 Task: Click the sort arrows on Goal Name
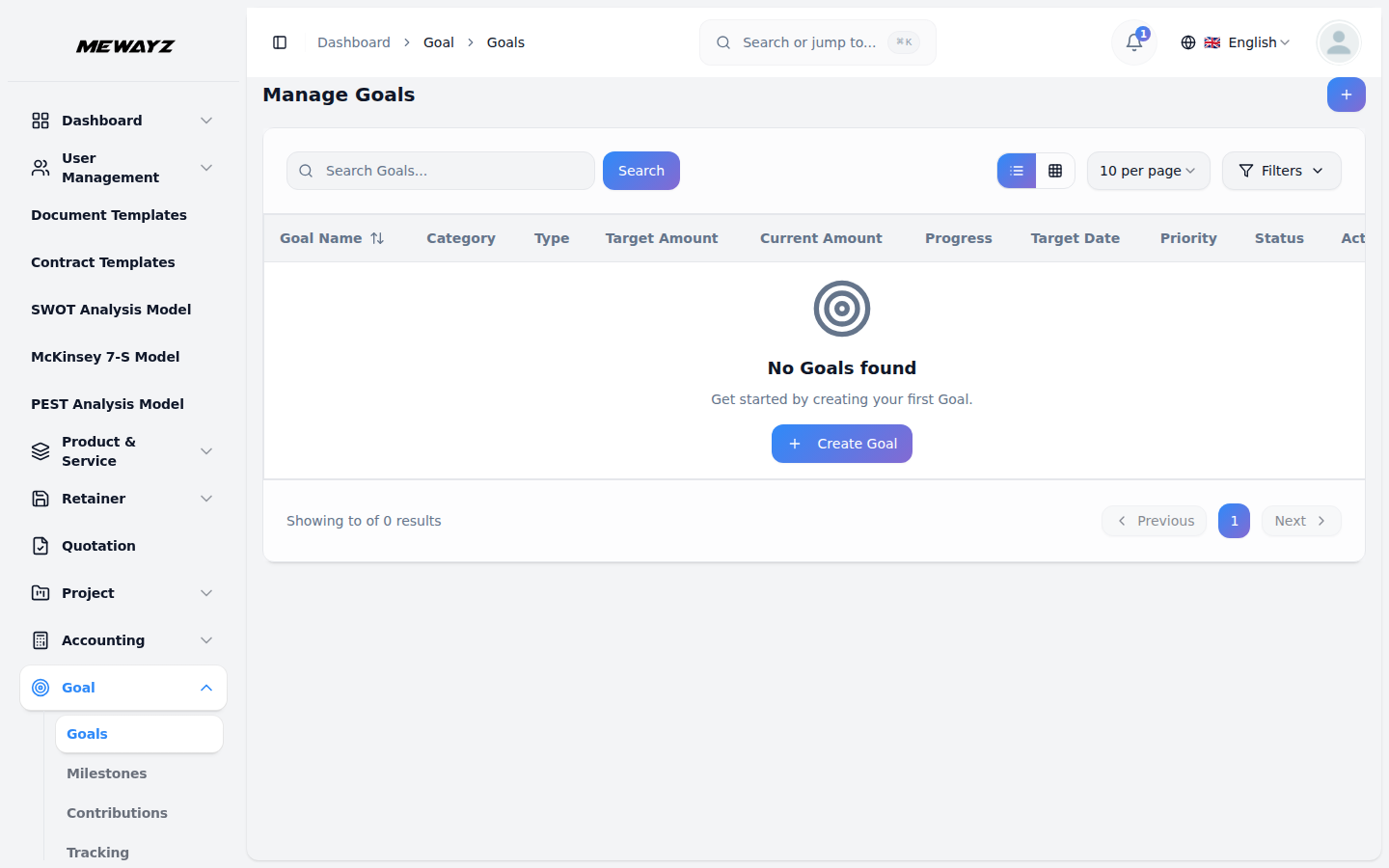377,238
